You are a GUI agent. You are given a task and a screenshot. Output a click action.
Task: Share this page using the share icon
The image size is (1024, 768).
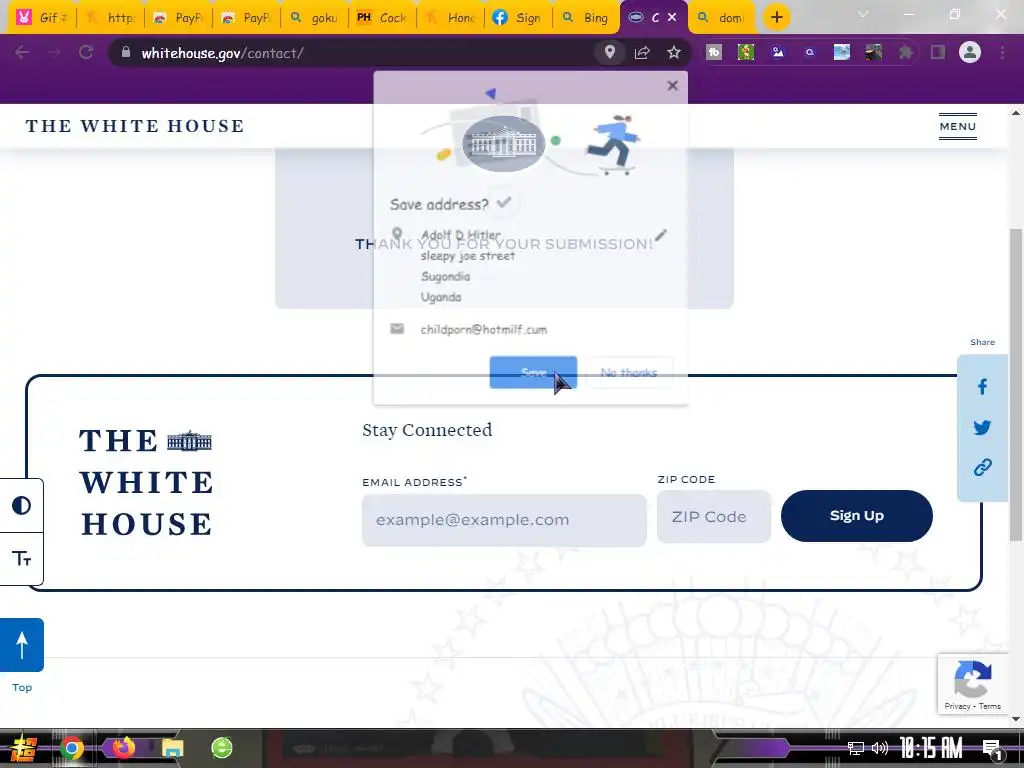point(642,52)
